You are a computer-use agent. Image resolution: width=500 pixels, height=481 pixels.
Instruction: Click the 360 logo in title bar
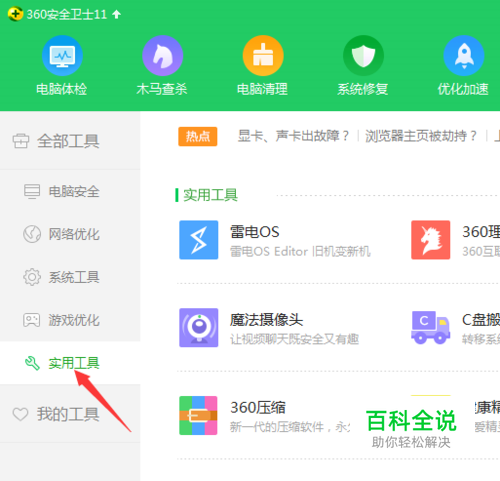click(15, 14)
